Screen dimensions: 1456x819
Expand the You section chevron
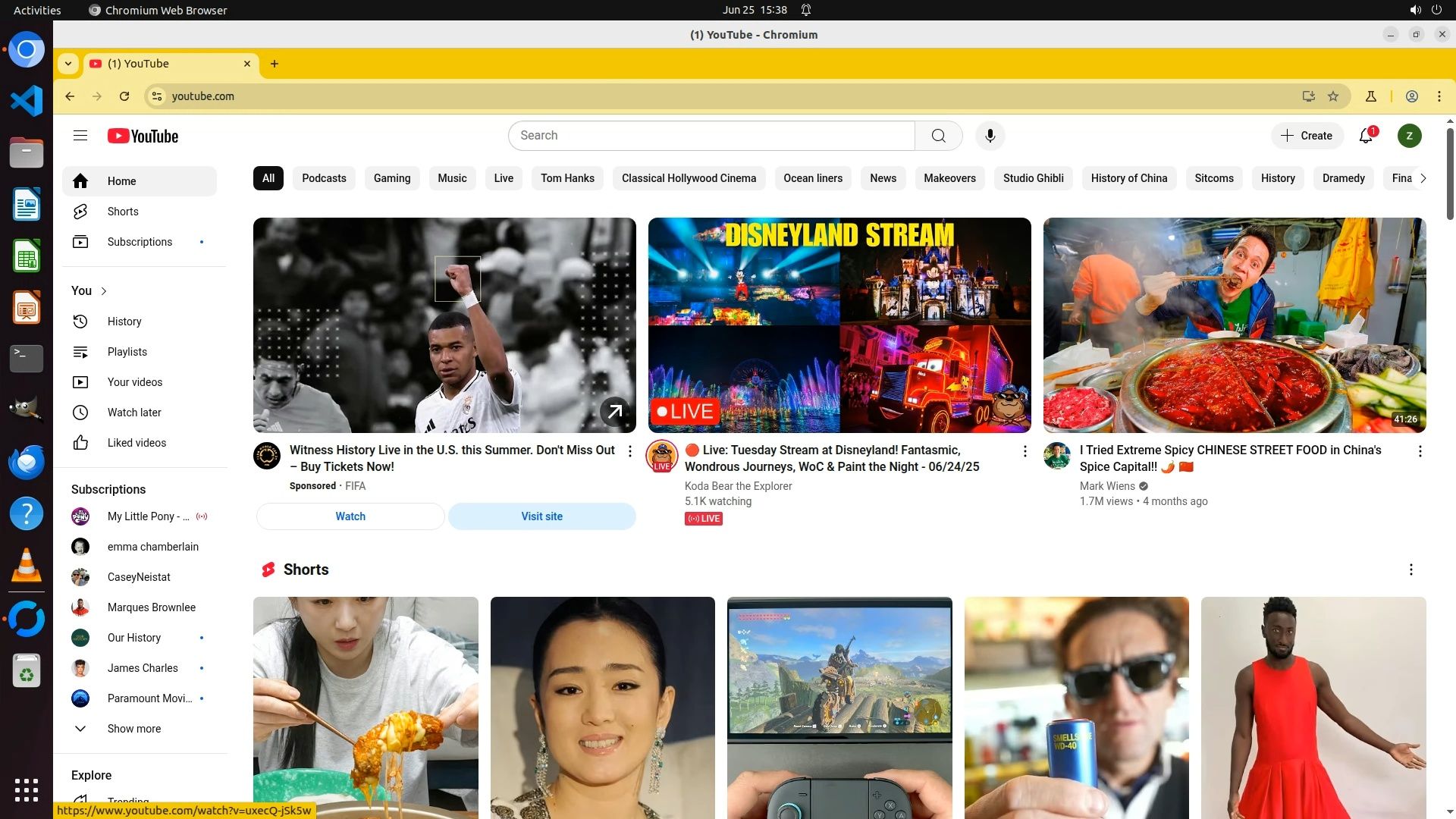pos(104,291)
